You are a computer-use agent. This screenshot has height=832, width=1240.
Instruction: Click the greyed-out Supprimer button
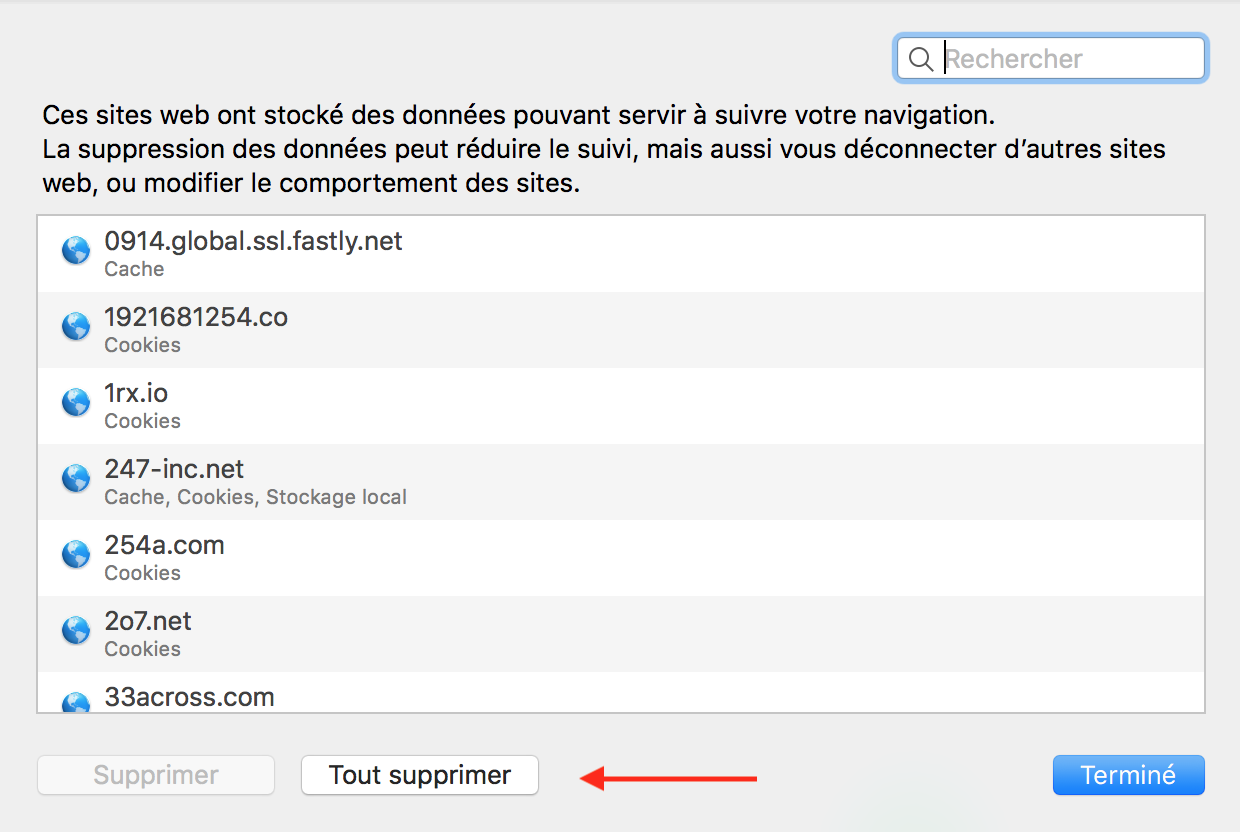[156, 775]
